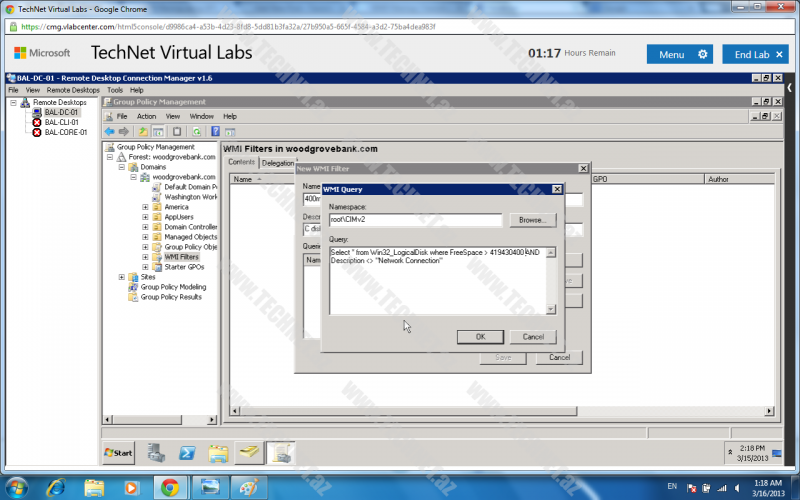Click the GPMC toolbar back arrow icon
The image size is (800, 500).
[x=108, y=131]
